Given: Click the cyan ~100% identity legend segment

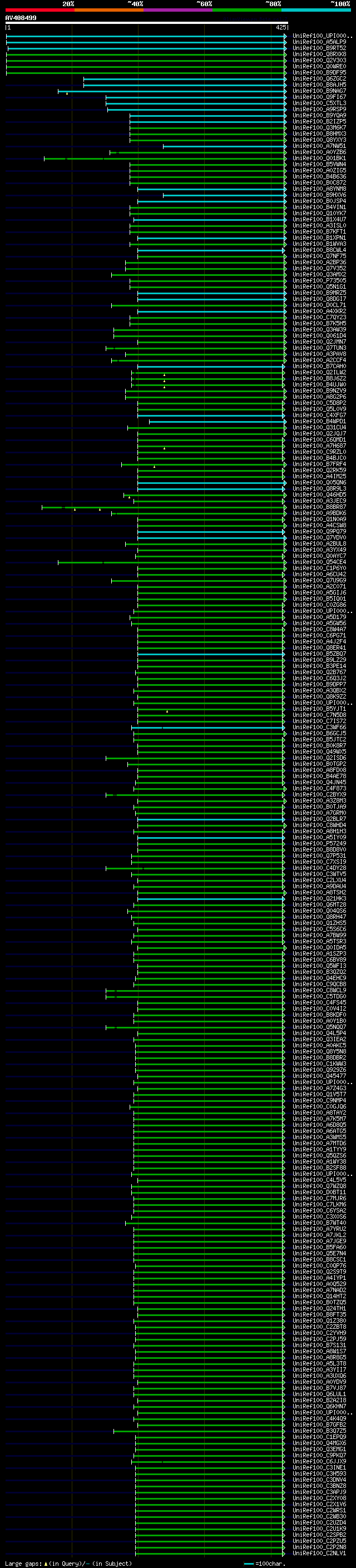Looking at the screenshot, I should click(x=316, y=10).
